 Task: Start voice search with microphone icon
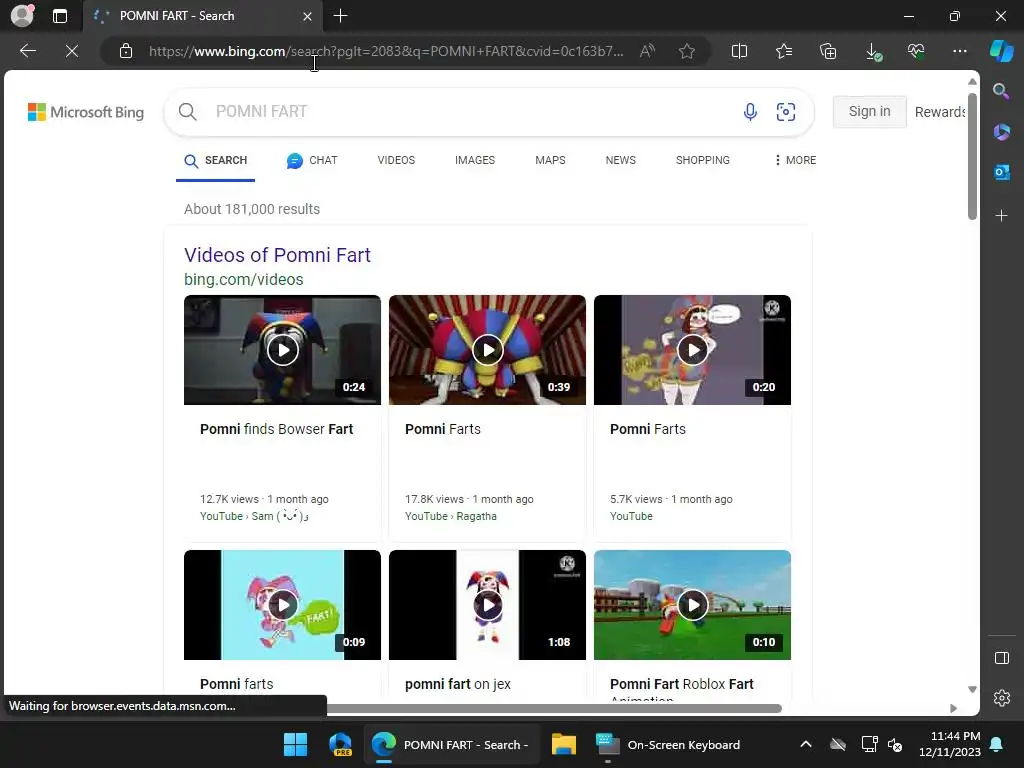(750, 112)
